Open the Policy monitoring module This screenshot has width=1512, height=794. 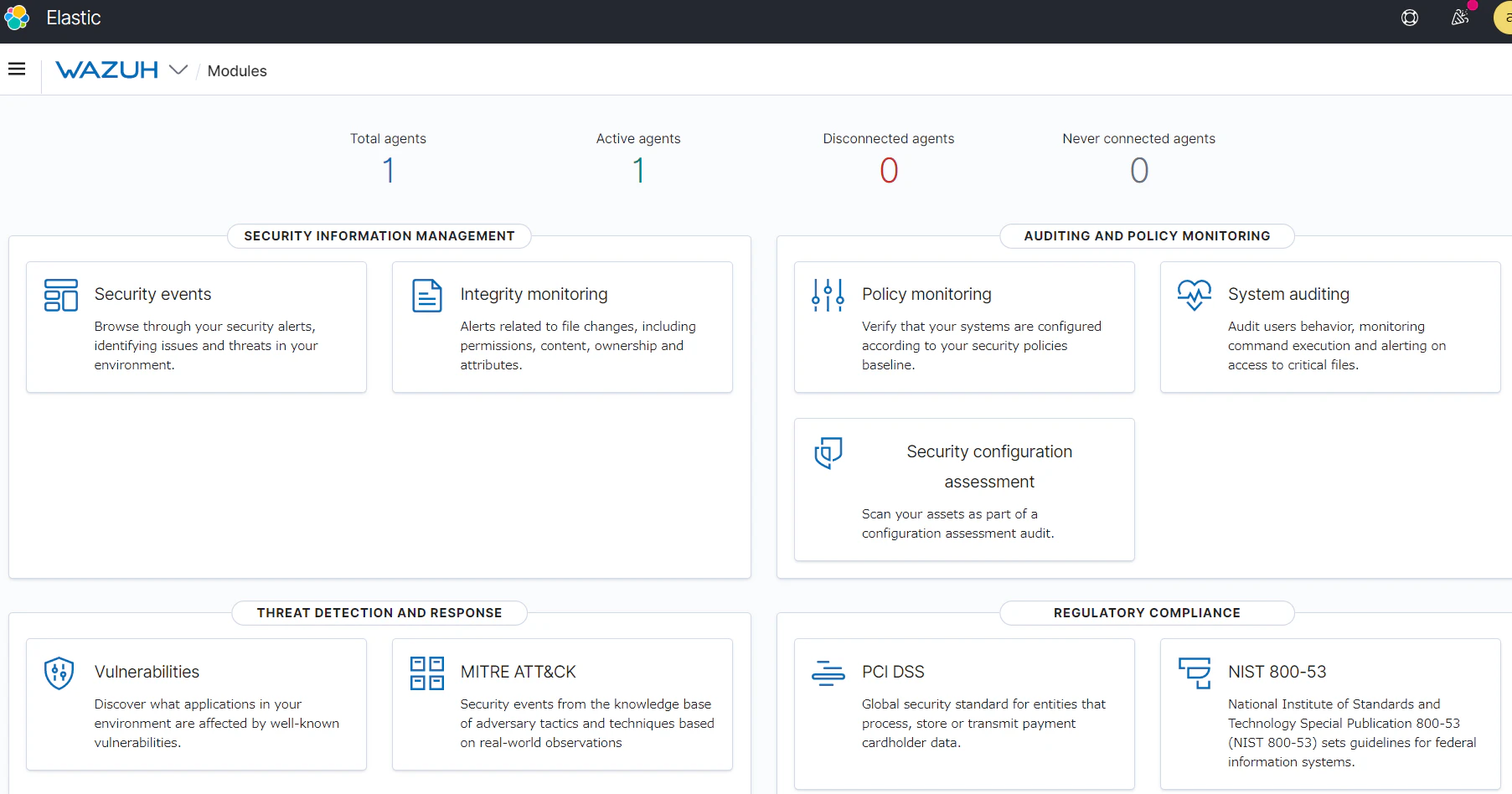(x=964, y=327)
